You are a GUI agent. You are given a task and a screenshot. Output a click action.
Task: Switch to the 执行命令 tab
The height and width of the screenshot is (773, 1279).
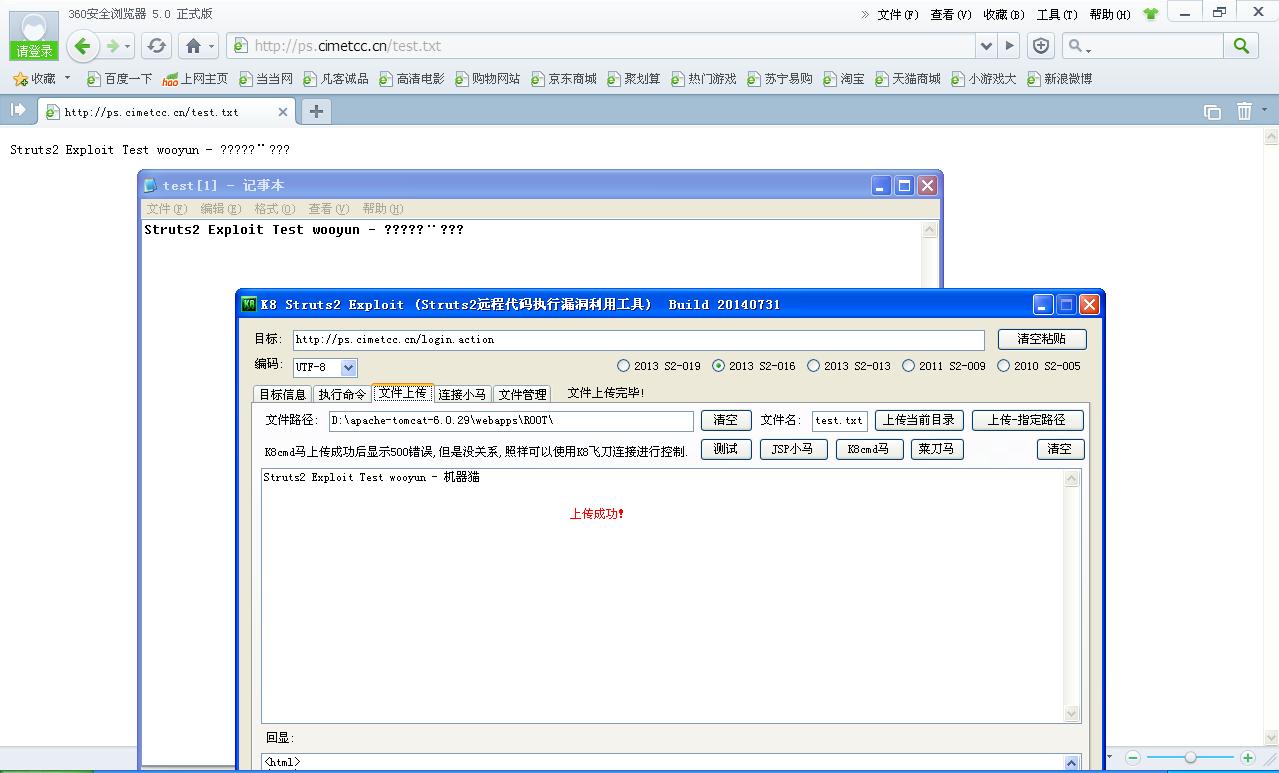[x=342, y=394]
